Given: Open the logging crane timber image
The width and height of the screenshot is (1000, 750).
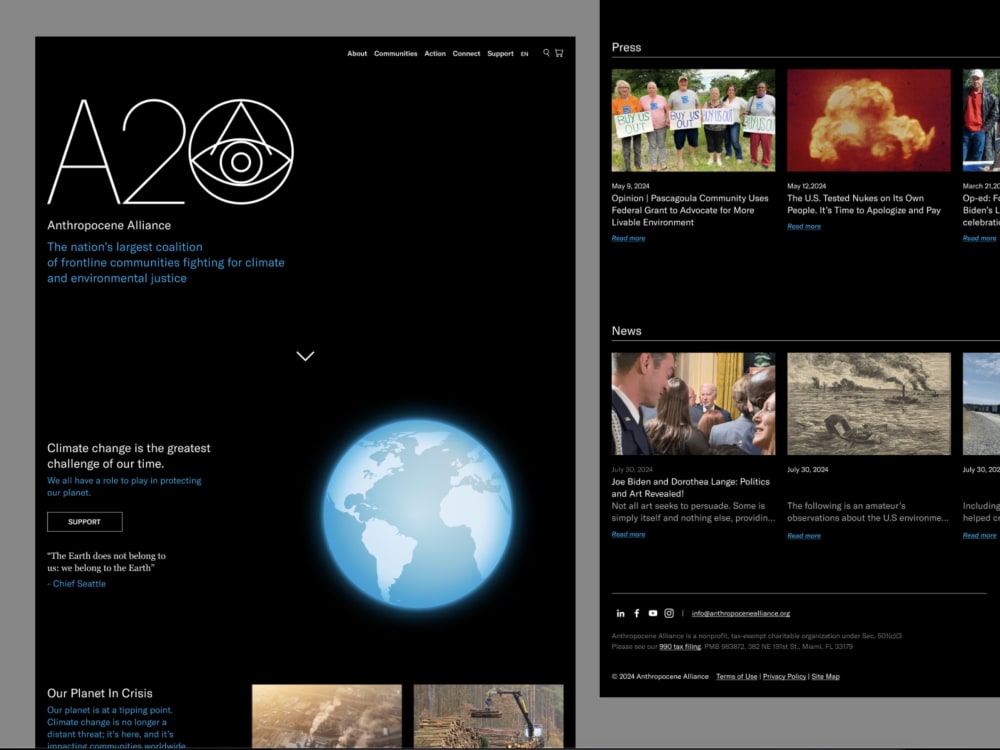Looking at the screenshot, I should [x=489, y=716].
